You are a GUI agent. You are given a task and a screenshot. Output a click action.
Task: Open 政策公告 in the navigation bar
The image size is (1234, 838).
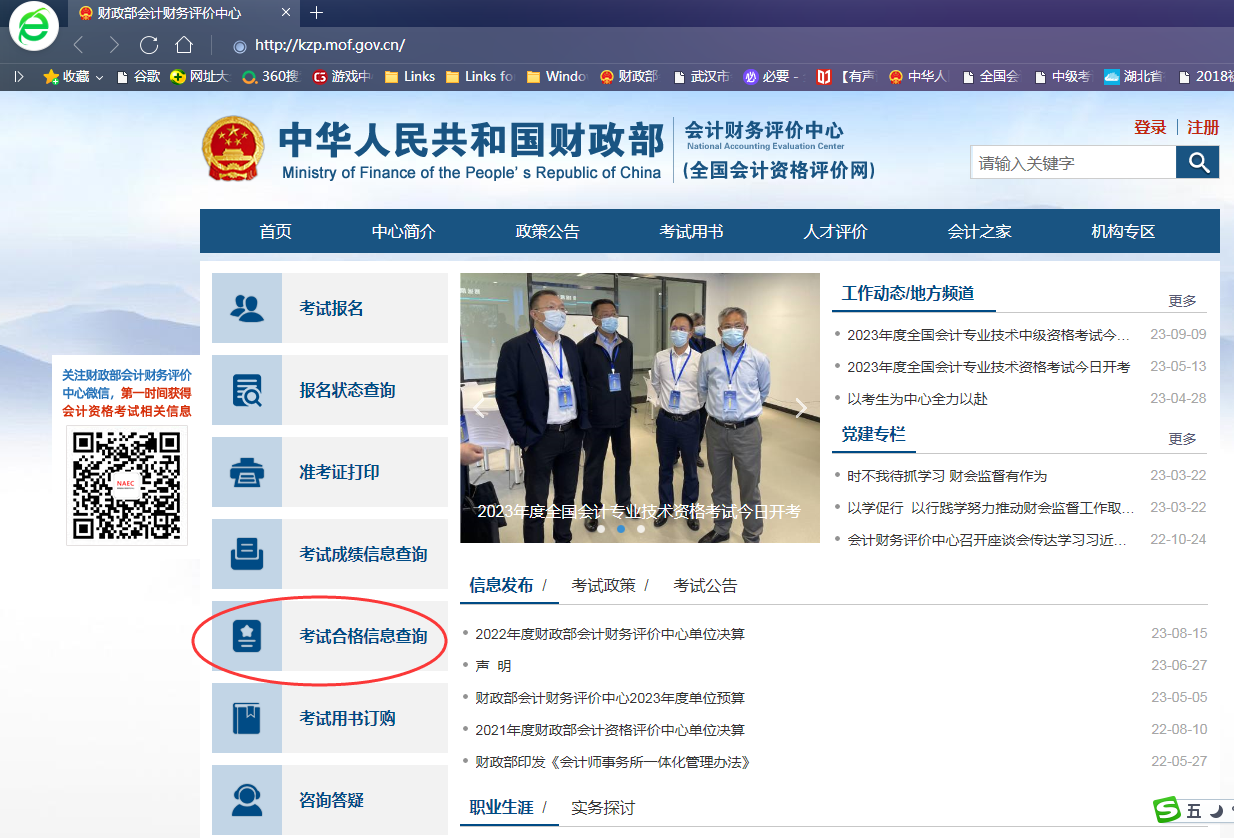pos(547,231)
